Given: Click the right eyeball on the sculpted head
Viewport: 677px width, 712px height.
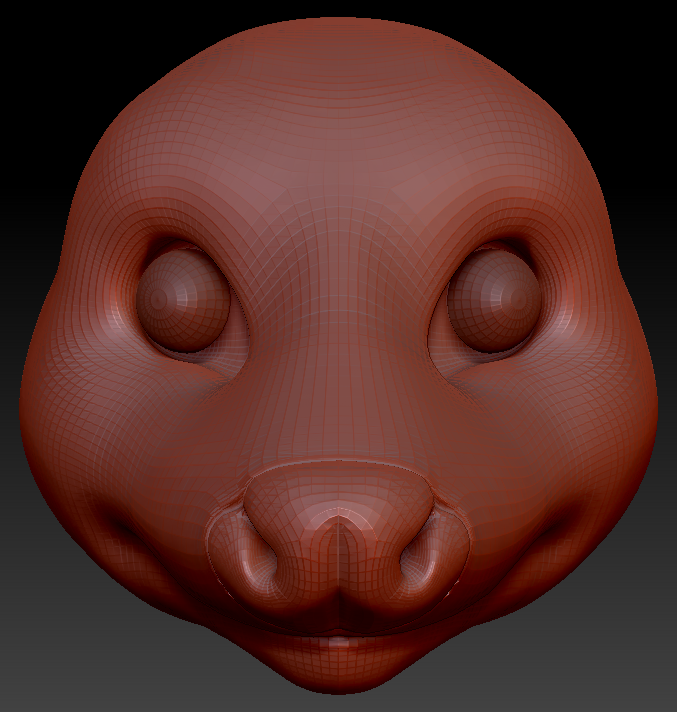Looking at the screenshot, I should [x=494, y=300].
